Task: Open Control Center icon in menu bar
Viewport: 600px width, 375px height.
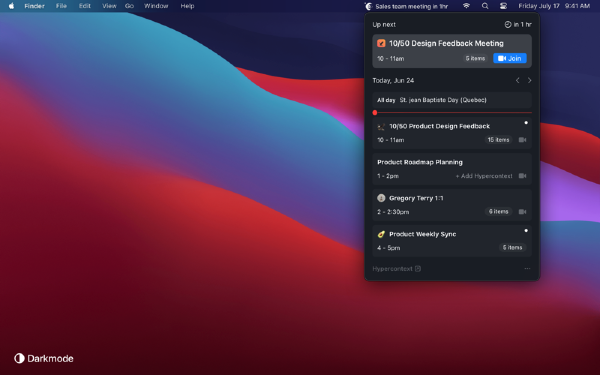Action: pos(503,6)
